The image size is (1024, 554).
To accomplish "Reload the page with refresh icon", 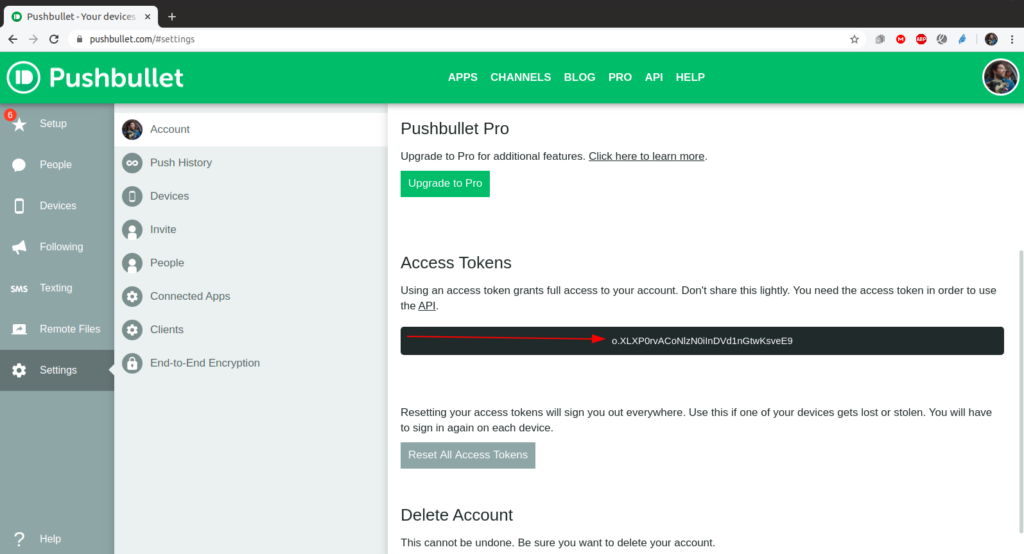I will click(54, 39).
